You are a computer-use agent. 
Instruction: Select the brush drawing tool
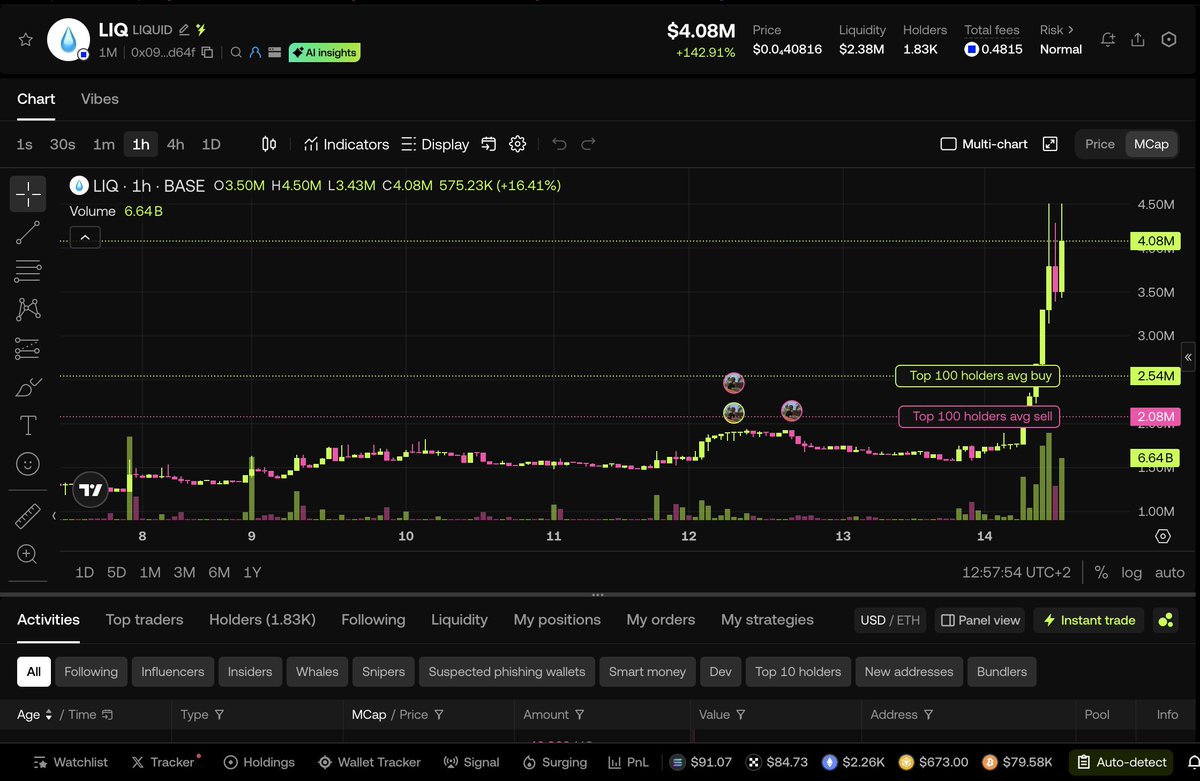click(x=28, y=387)
